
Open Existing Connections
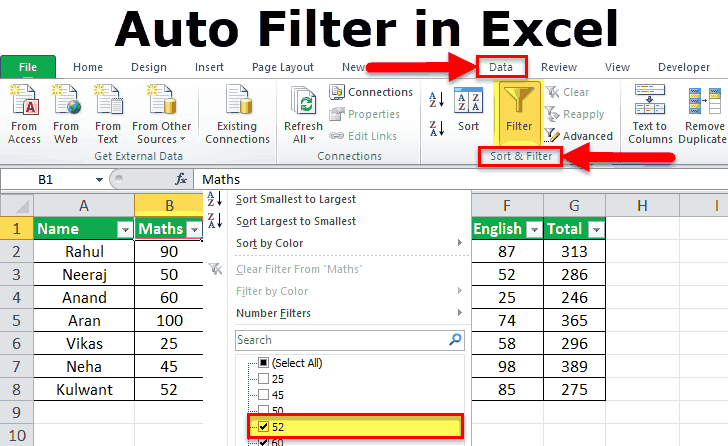237,114
